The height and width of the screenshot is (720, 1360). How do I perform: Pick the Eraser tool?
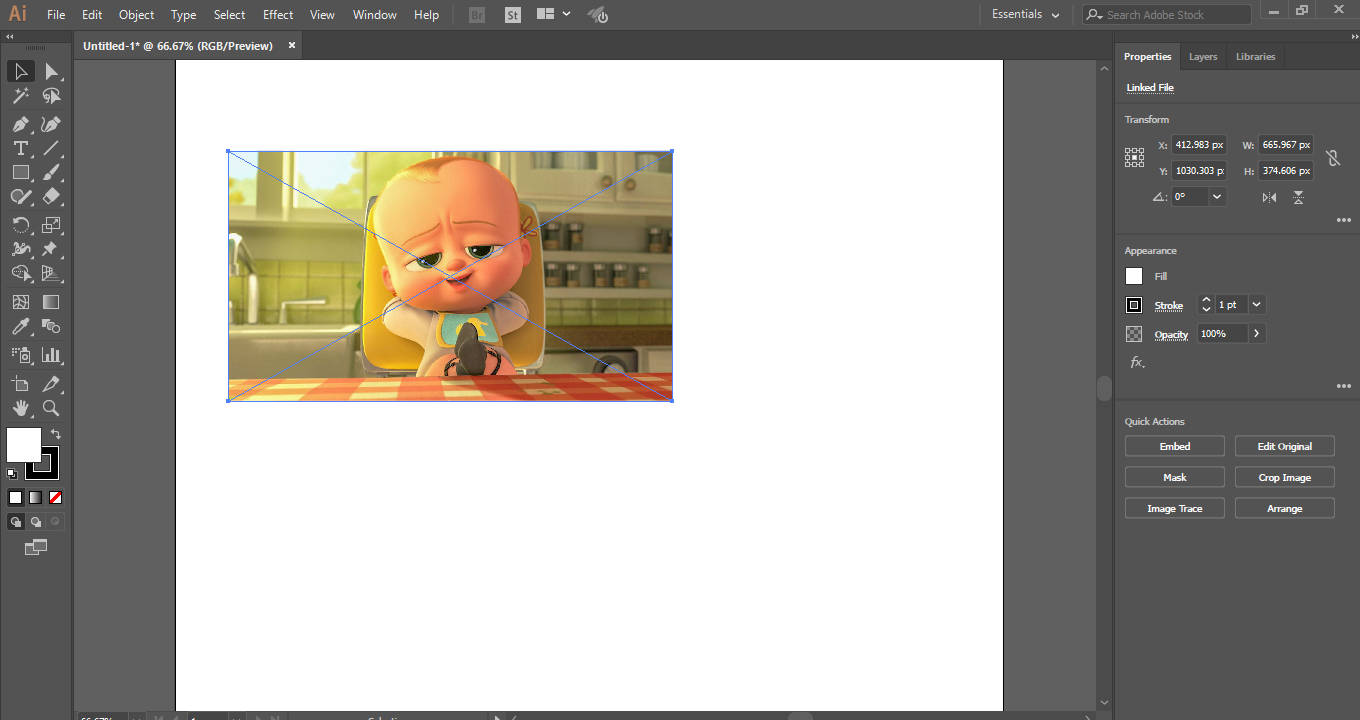pyautogui.click(x=54, y=196)
